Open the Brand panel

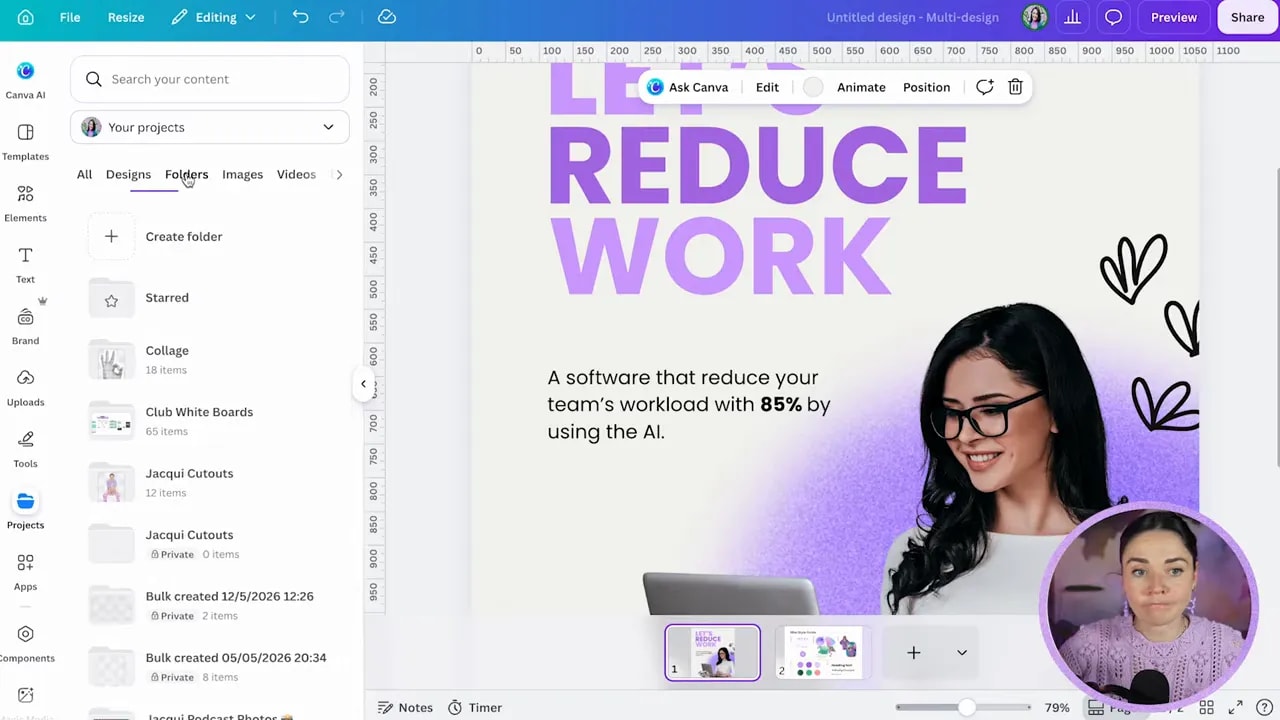click(x=25, y=326)
